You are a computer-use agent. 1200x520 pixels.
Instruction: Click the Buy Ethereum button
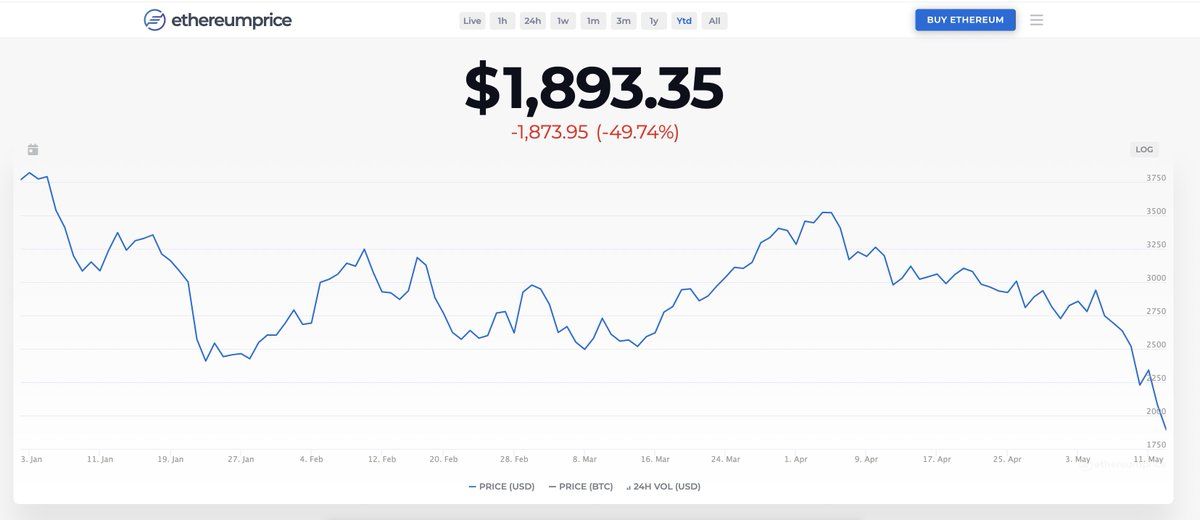[x=965, y=20]
